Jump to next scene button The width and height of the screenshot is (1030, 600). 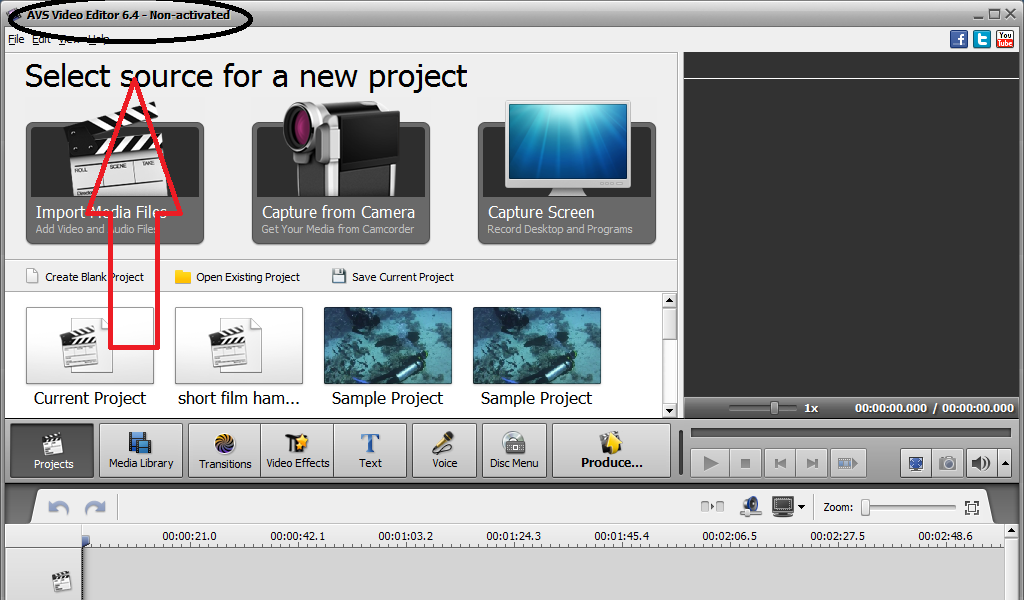(x=848, y=463)
